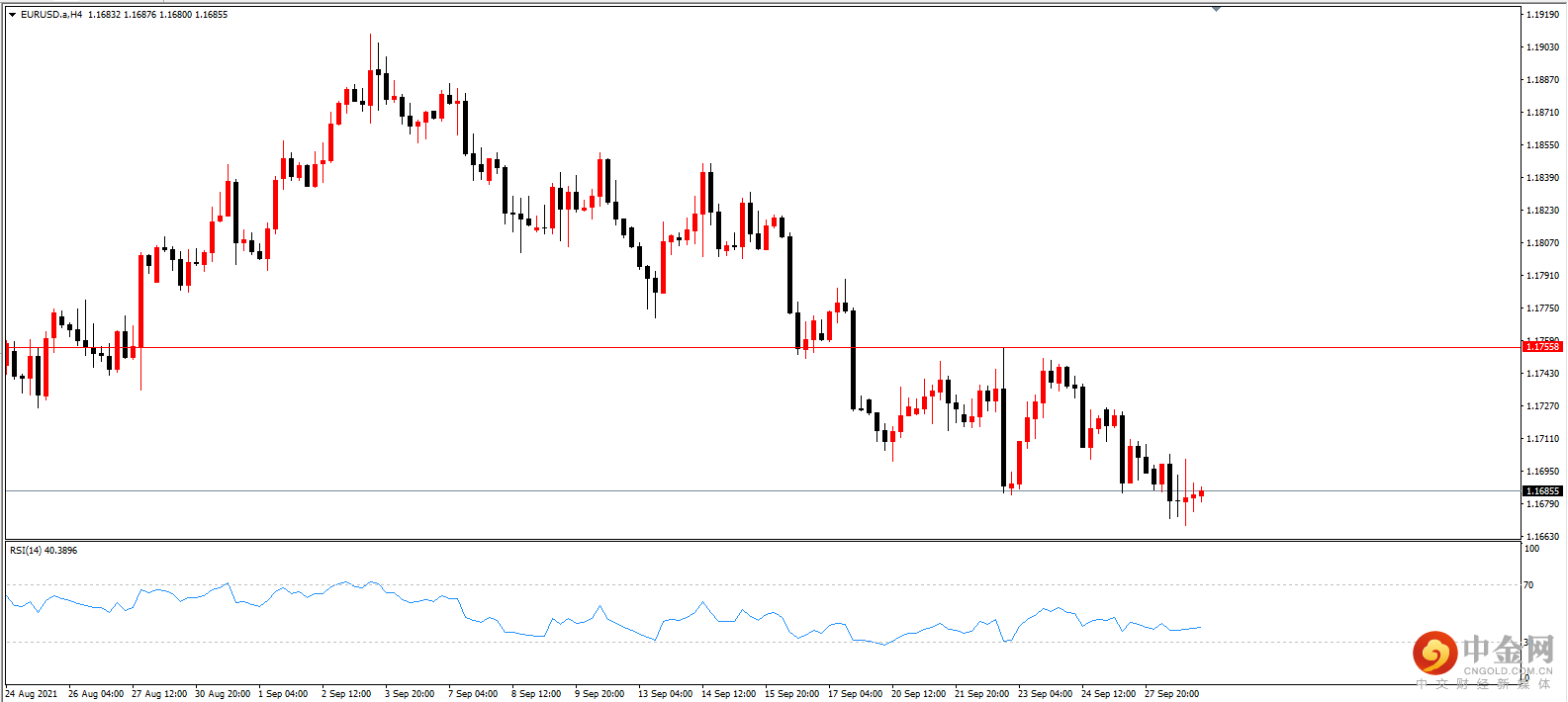Click the 1.17270 price axis label

point(1542,406)
